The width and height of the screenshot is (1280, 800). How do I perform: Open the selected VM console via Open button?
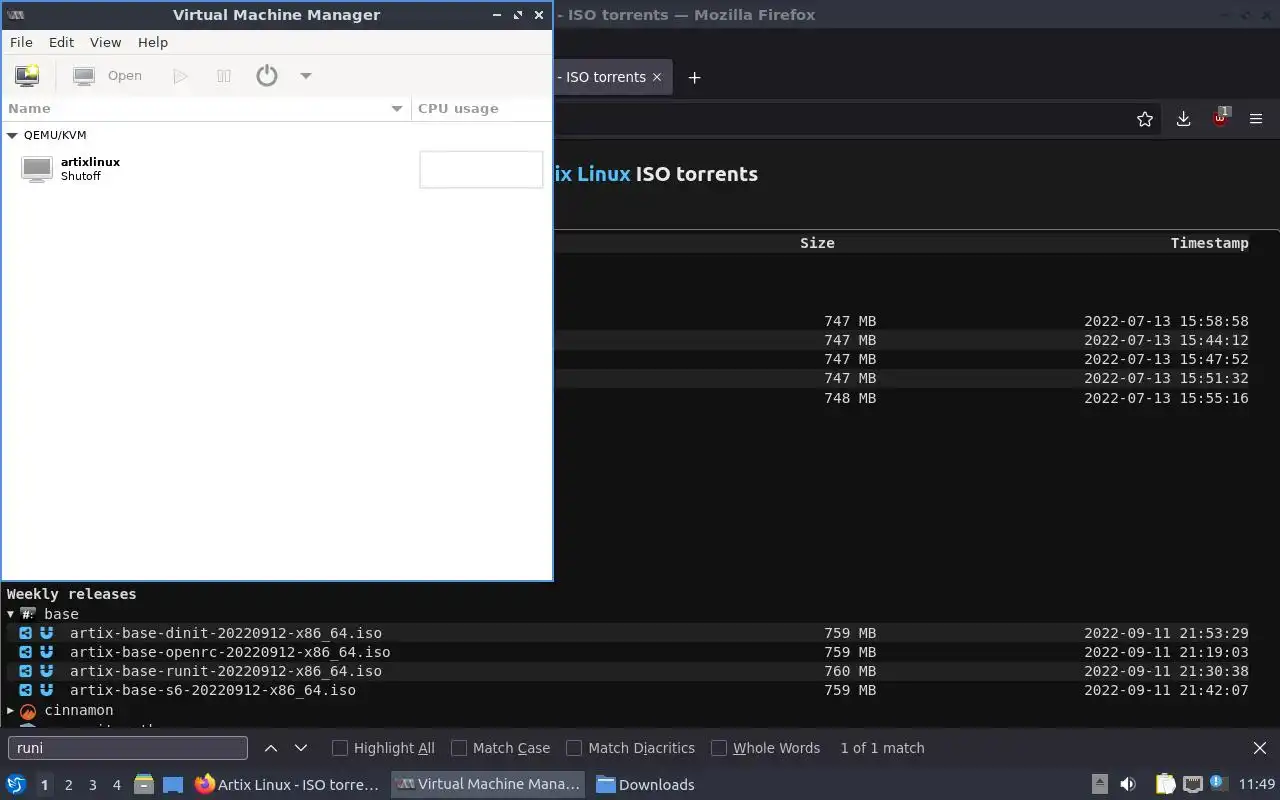point(109,75)
